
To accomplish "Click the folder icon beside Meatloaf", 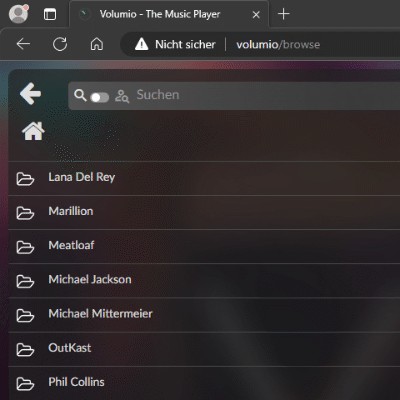I will (25, 247).
